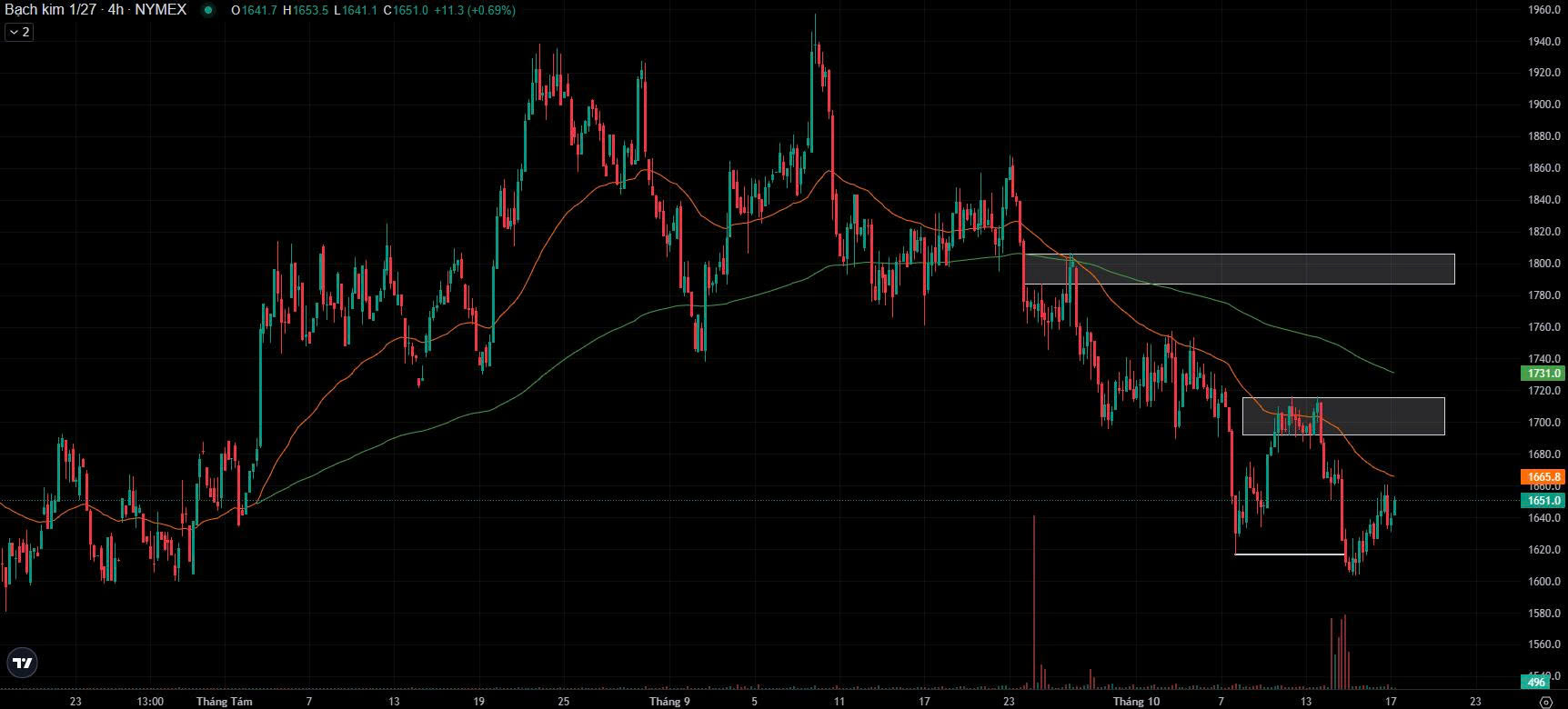Click the '13:00' time axis label
The height and width of the screenshot is (709, 1568).
pyautogui.click(x=150, y=702)
